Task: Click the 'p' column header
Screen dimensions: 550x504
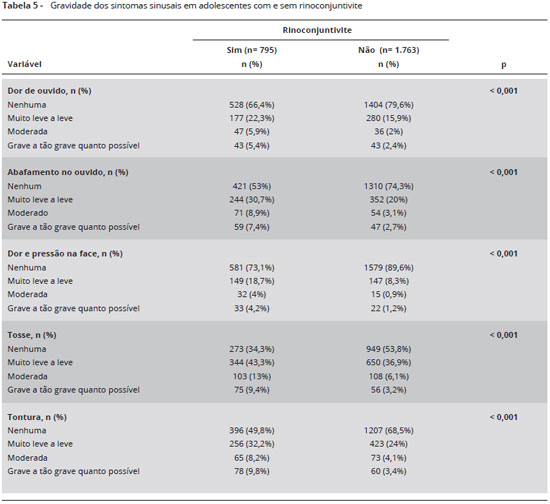Action: click(504, 65)
